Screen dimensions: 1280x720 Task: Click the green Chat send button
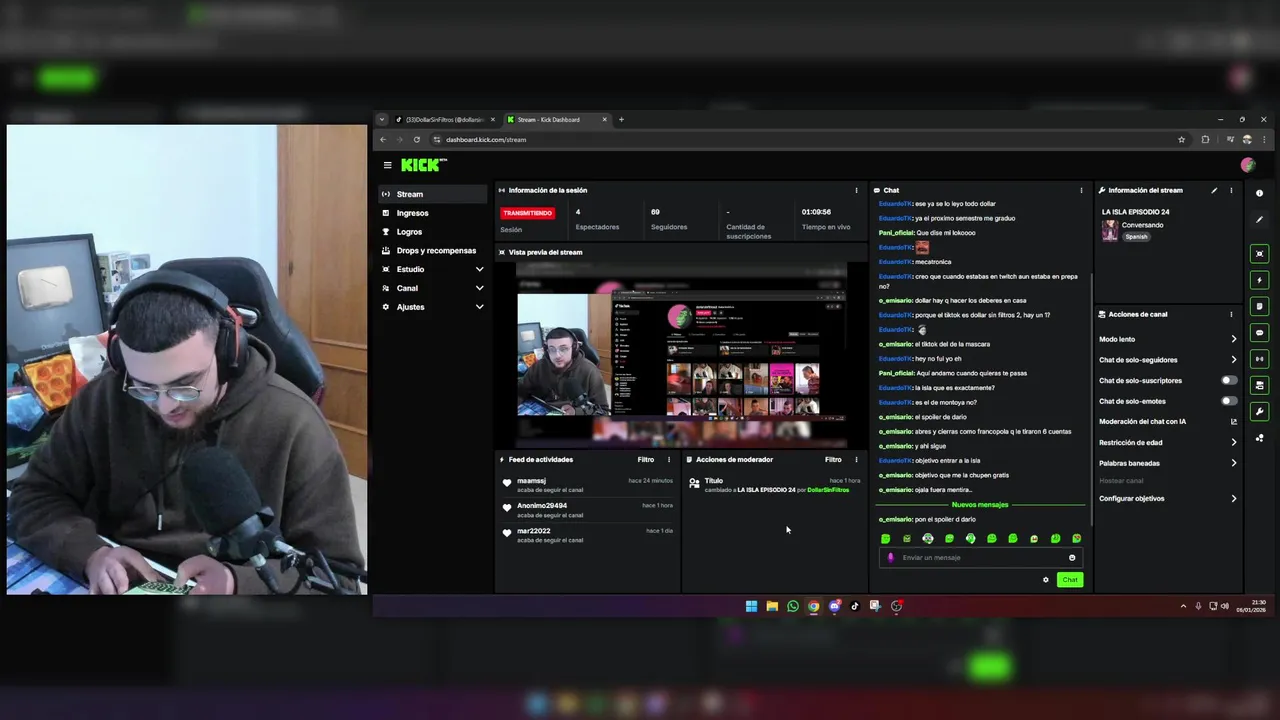pyautogui.click(x=1070, y=580)
